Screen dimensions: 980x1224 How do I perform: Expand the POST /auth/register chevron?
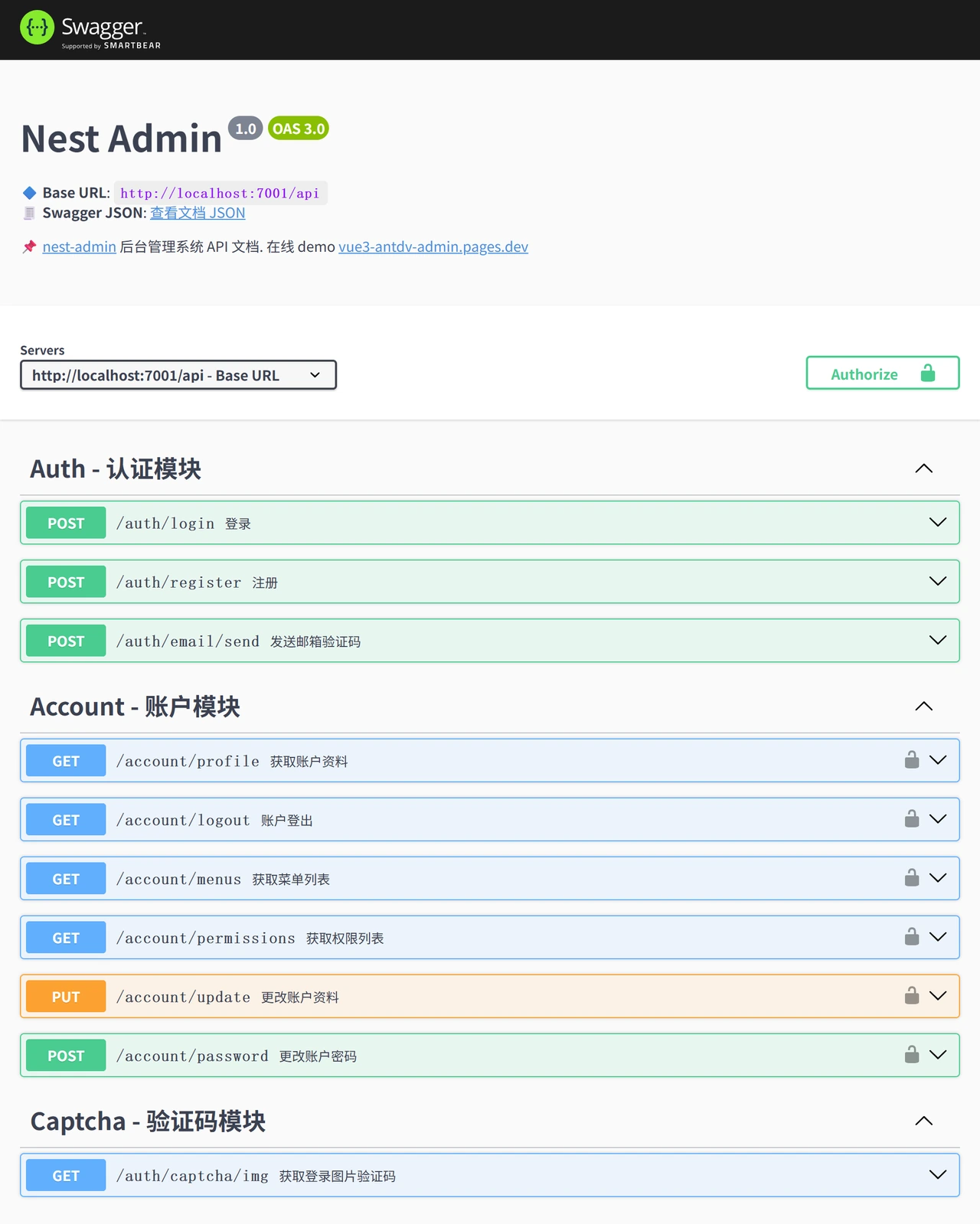tap(938, 581)
